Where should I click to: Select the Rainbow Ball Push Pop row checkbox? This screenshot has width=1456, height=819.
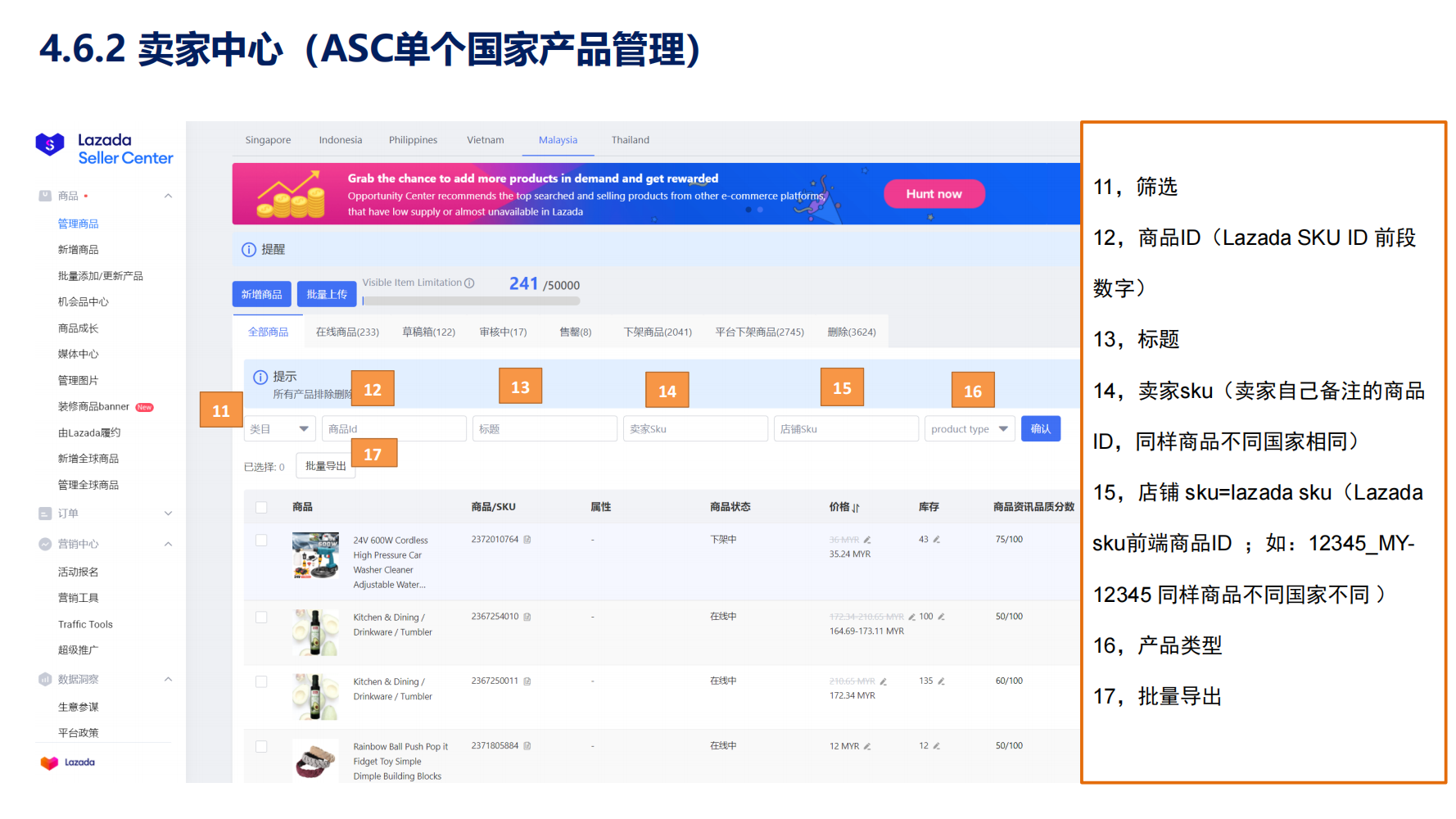point(260,746)
